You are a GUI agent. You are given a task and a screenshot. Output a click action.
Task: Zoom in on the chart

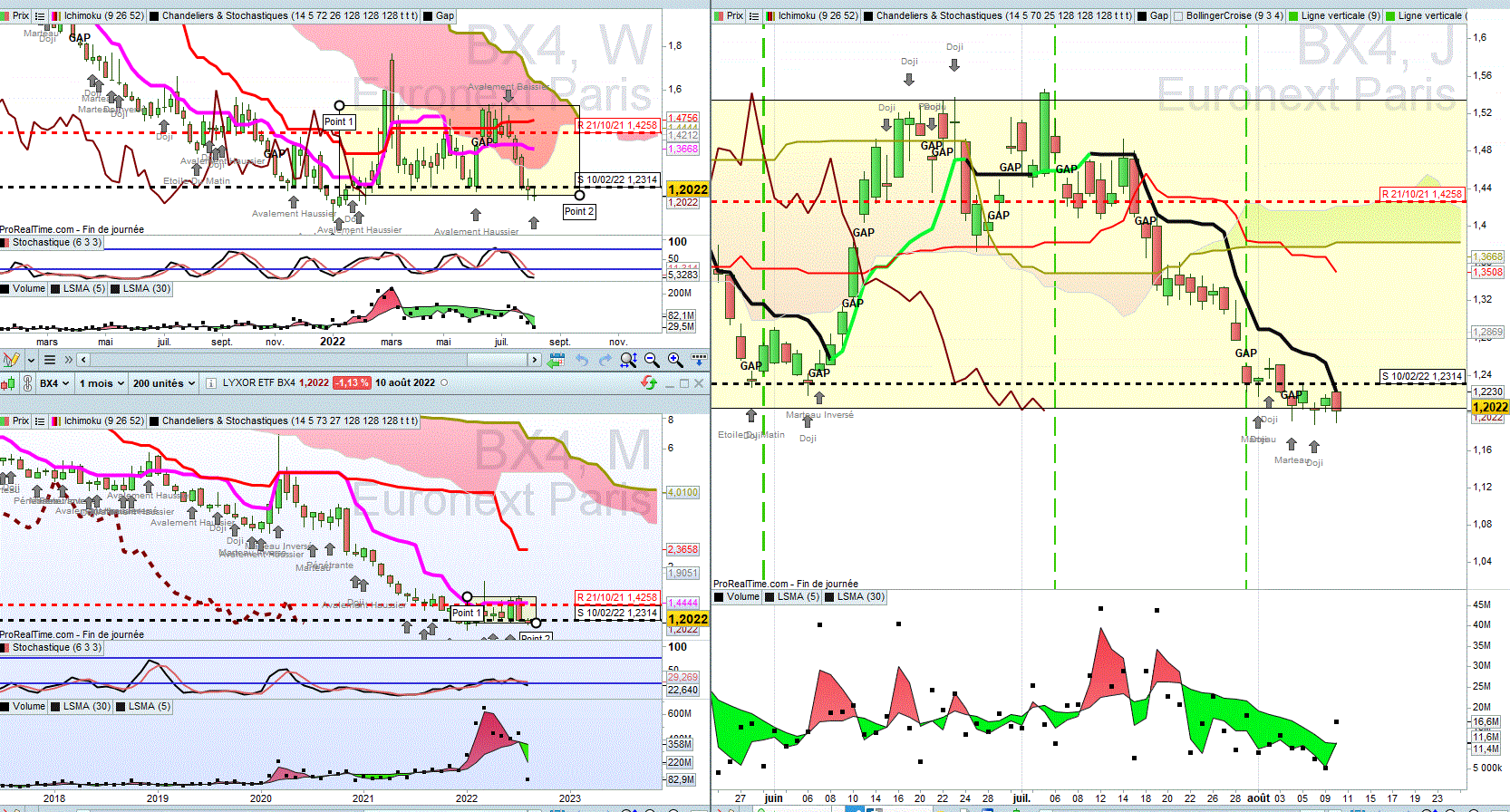[675, 360]
